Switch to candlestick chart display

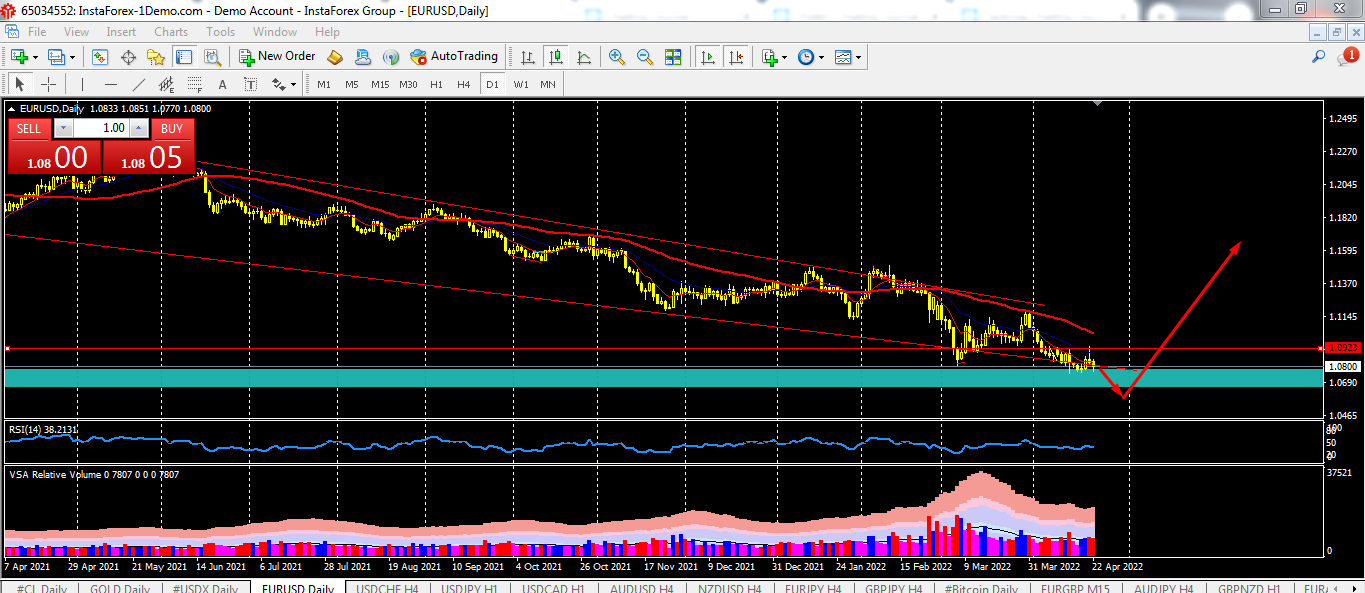point(555,57)
